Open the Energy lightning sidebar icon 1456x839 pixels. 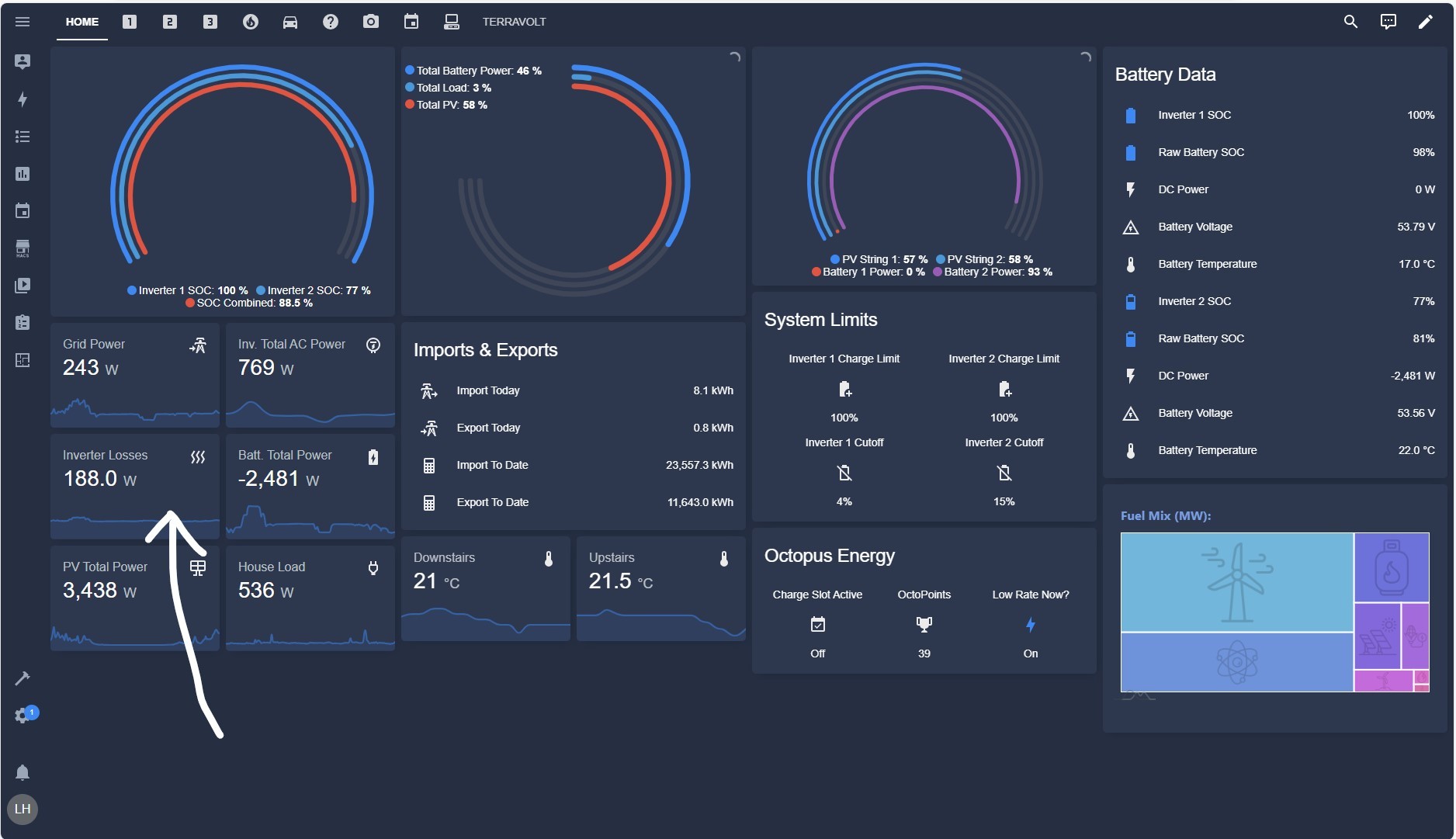pyautogui.click(x=23, y=99)
